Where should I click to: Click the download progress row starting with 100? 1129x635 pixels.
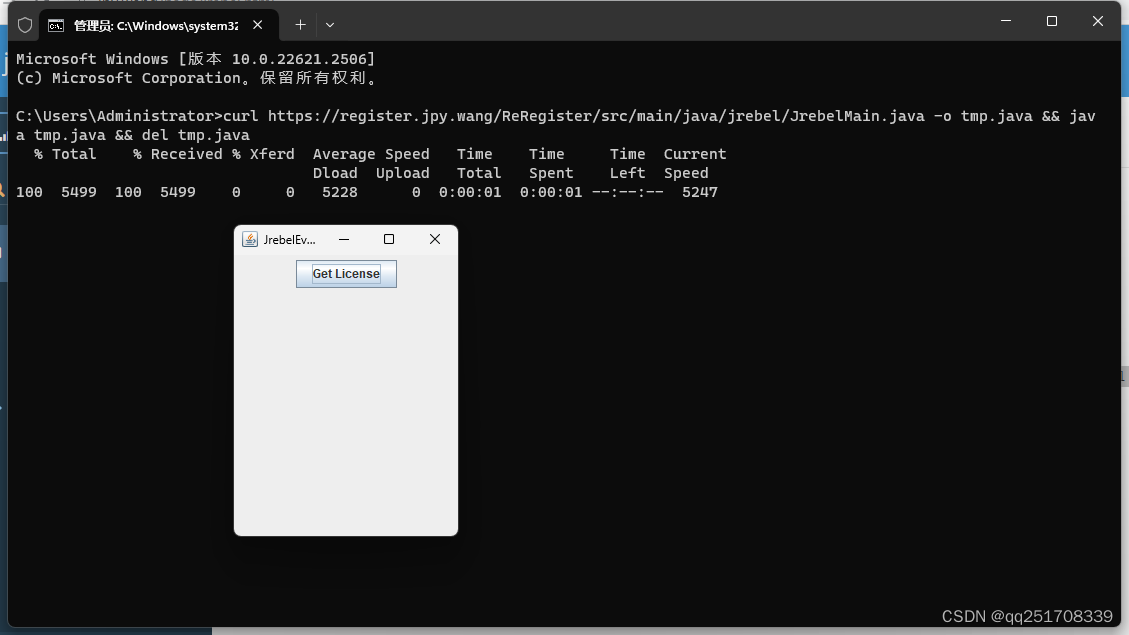pos(366,192)
